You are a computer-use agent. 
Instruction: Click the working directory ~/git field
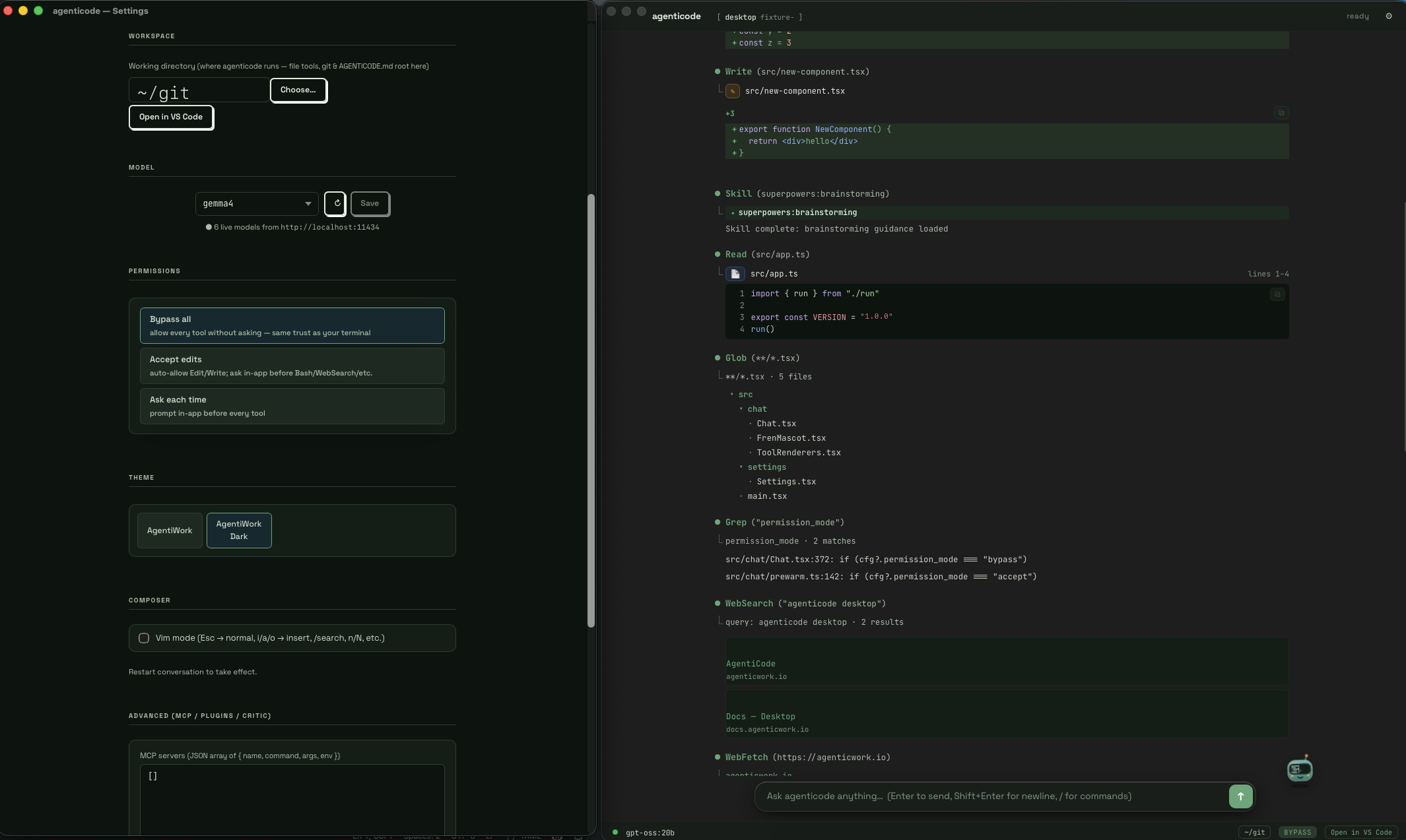point(199,90)
